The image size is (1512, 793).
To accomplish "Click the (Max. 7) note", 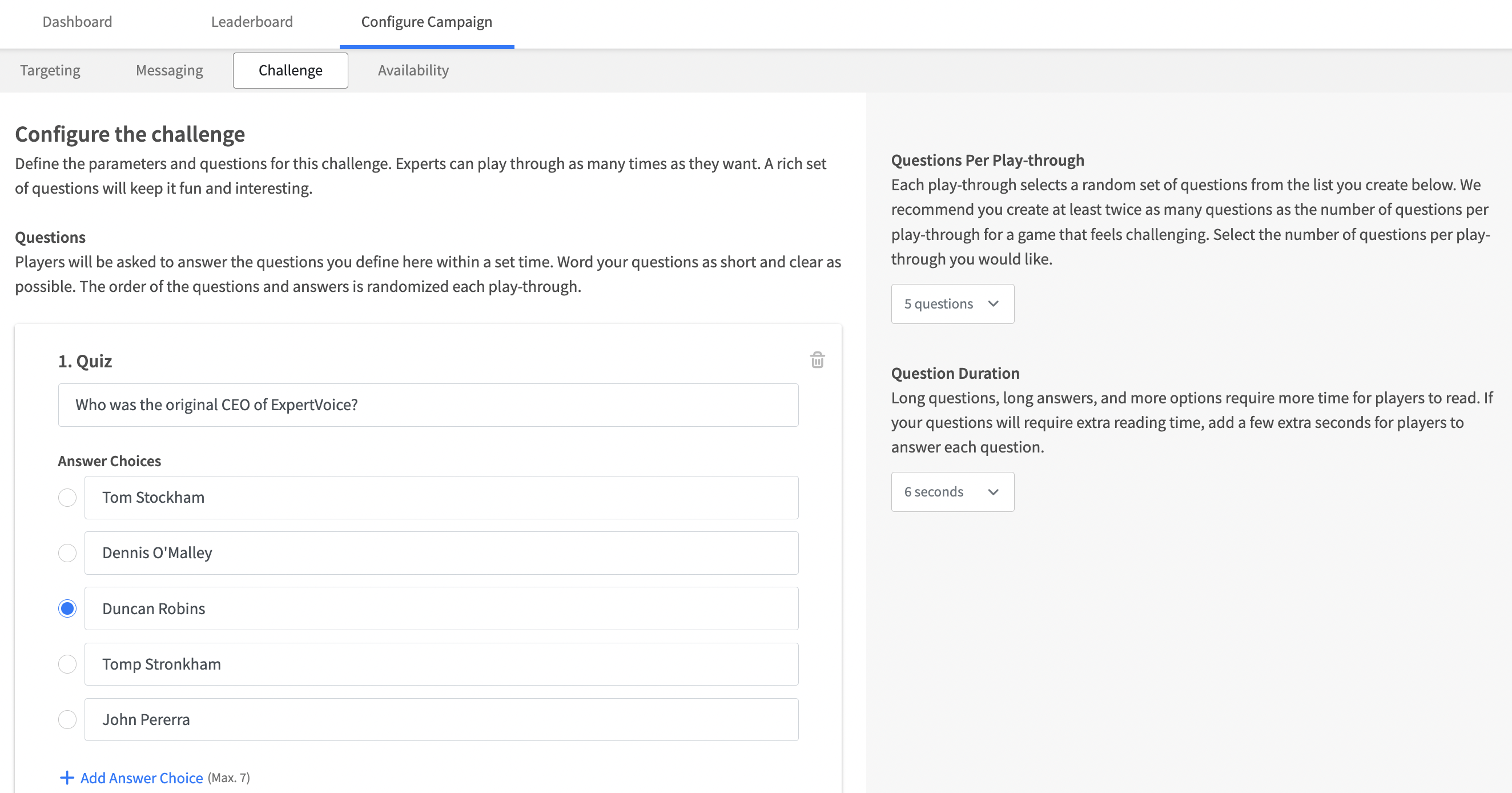I will click(x=229, y=778).
